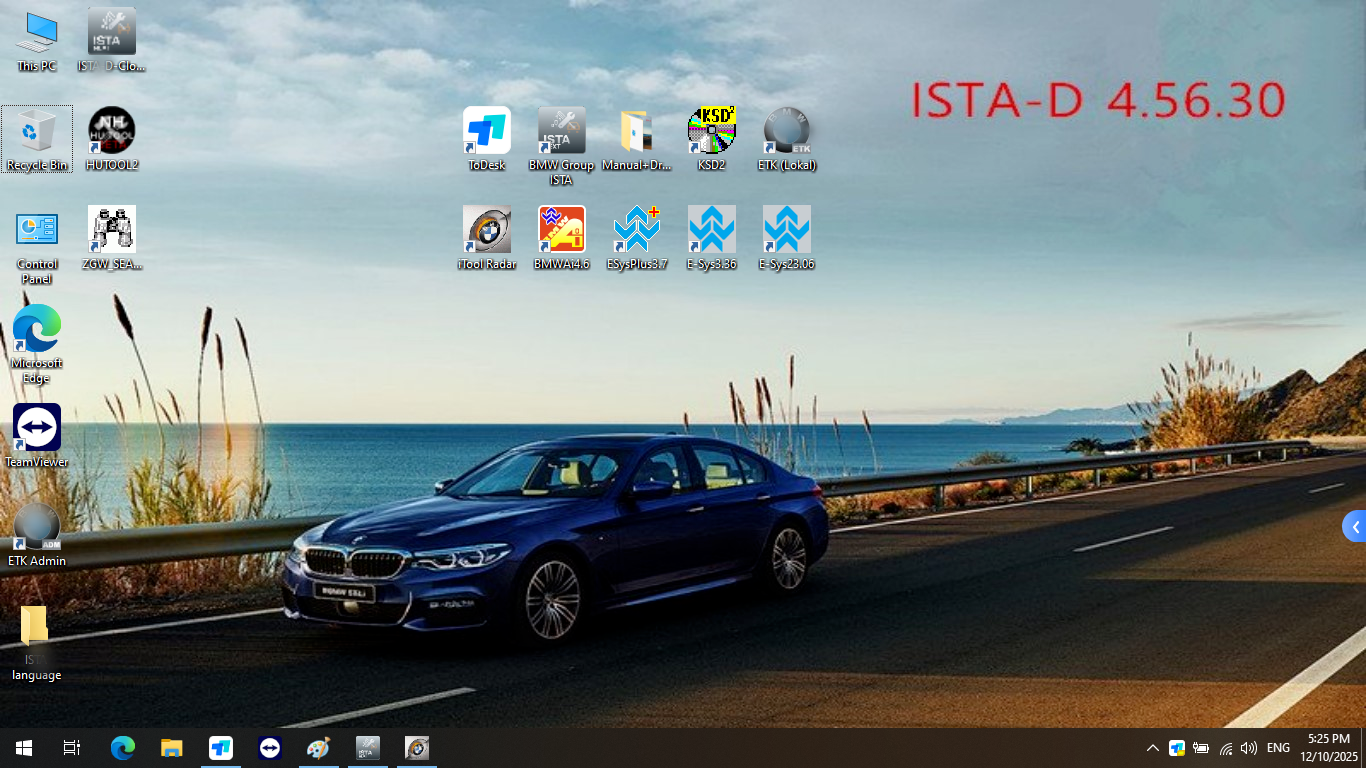
Task: Open the speaker volume control in tray
Action: point(1248,748)
